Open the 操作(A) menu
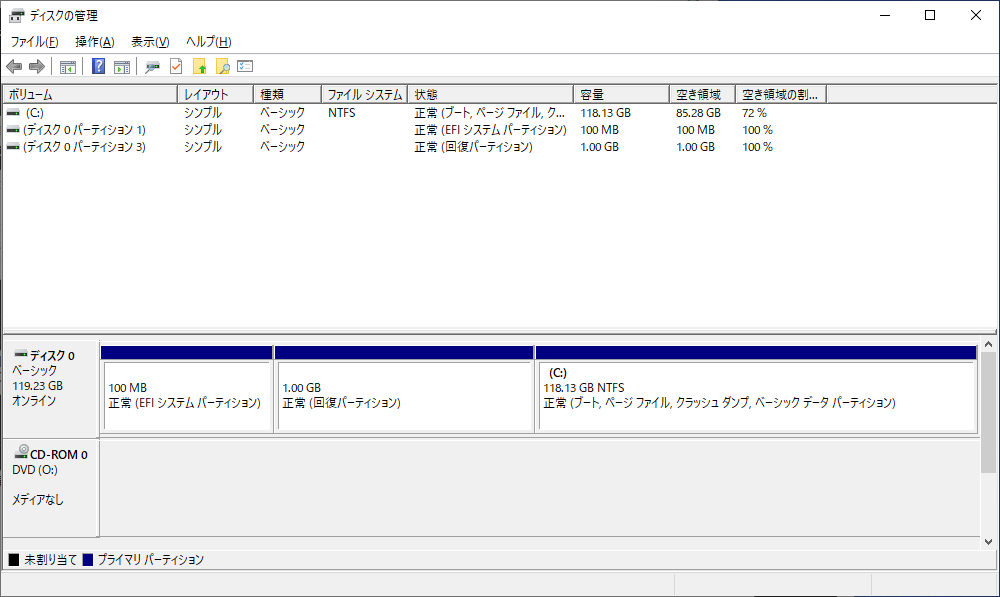 (x=94, y=42)
